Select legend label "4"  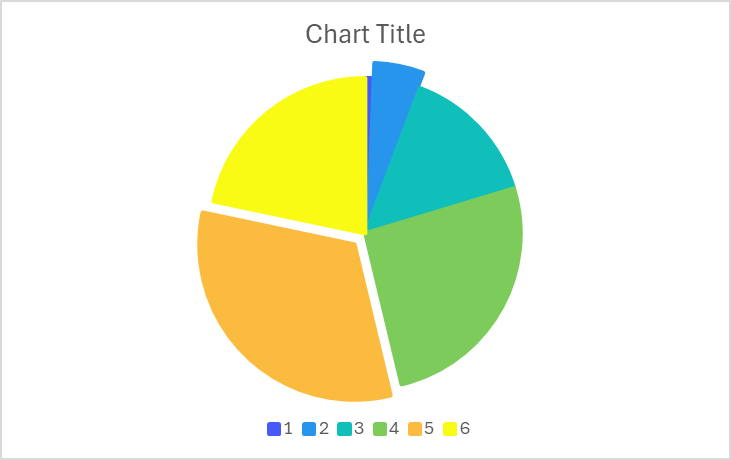[395, 429]
